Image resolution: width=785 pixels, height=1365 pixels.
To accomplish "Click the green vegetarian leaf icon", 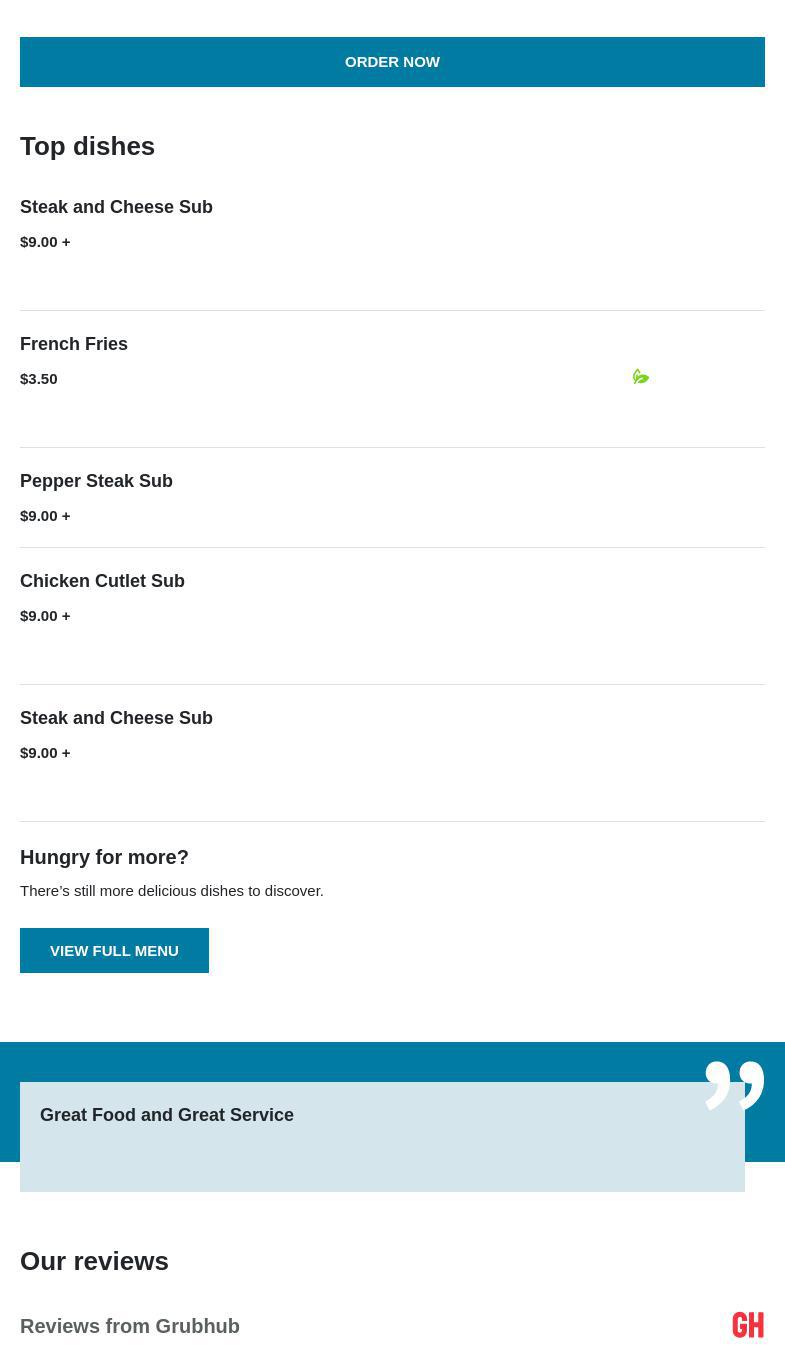I will [x=641, y=377].
